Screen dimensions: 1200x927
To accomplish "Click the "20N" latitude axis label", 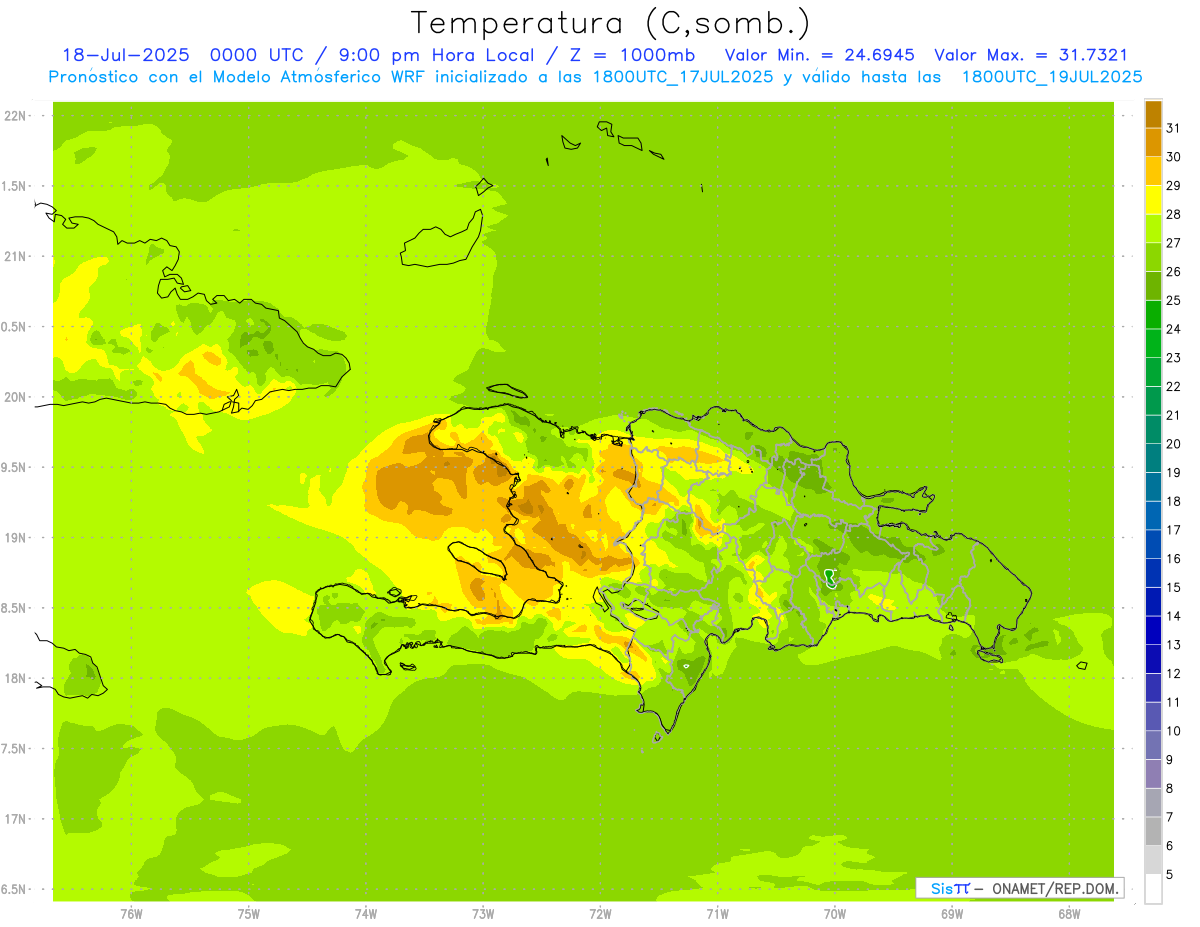I will tap(16, 397).
